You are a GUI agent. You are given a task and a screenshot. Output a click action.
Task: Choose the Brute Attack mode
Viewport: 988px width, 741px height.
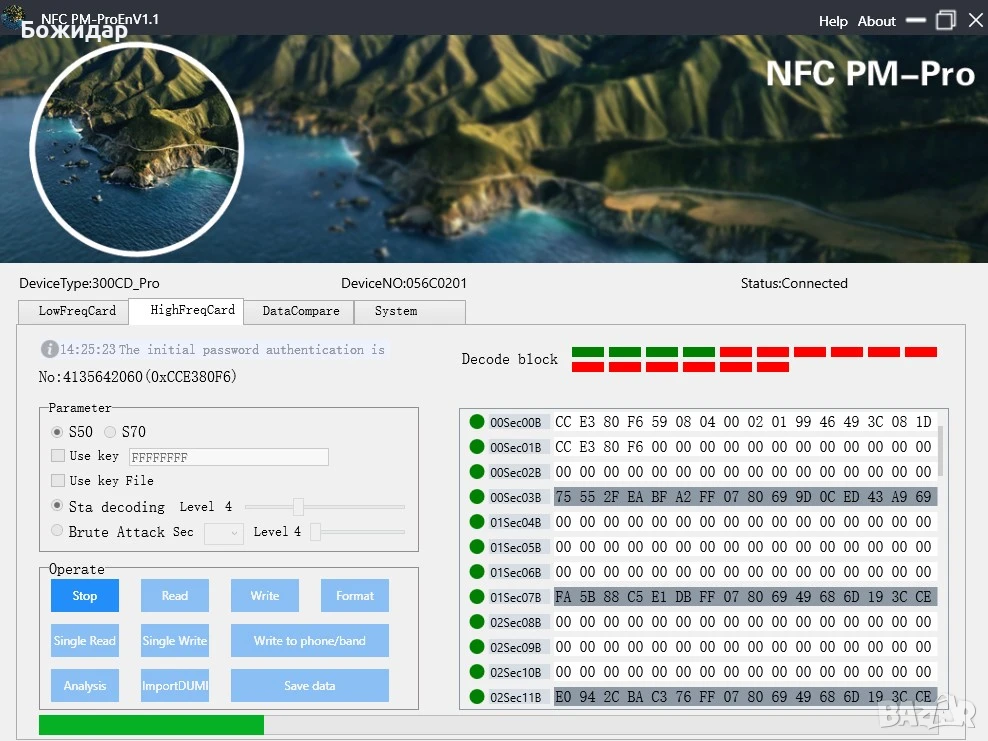57,530
